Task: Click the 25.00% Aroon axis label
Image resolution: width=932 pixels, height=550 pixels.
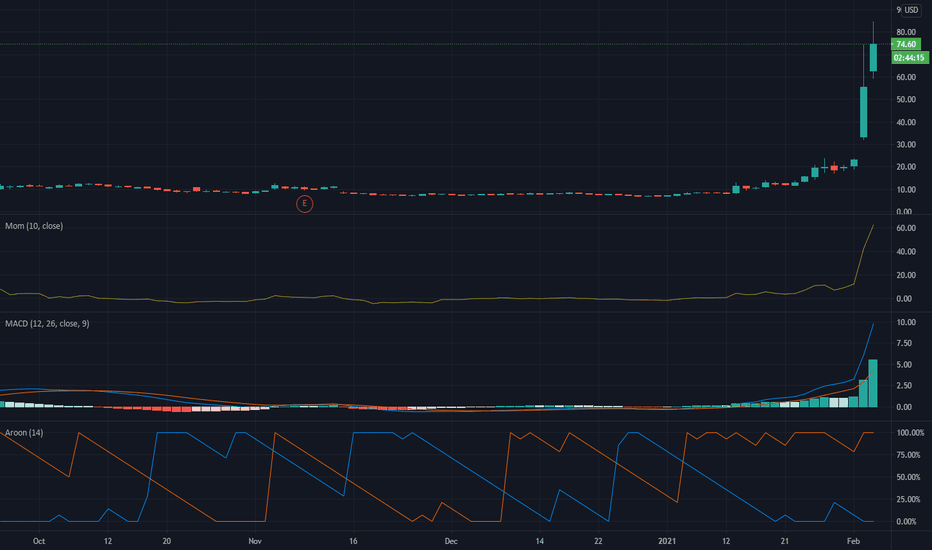Action: tap(908, 499)
